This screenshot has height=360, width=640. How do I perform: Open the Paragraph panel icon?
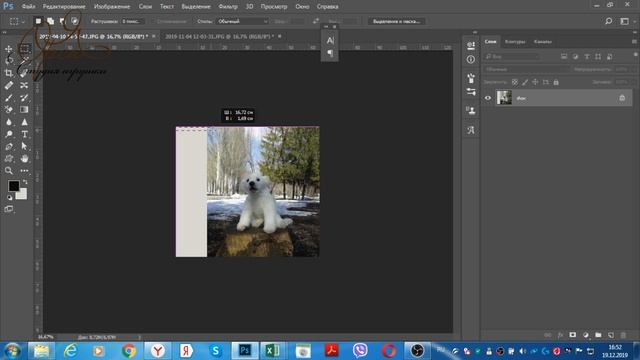(x=330, y=53)
